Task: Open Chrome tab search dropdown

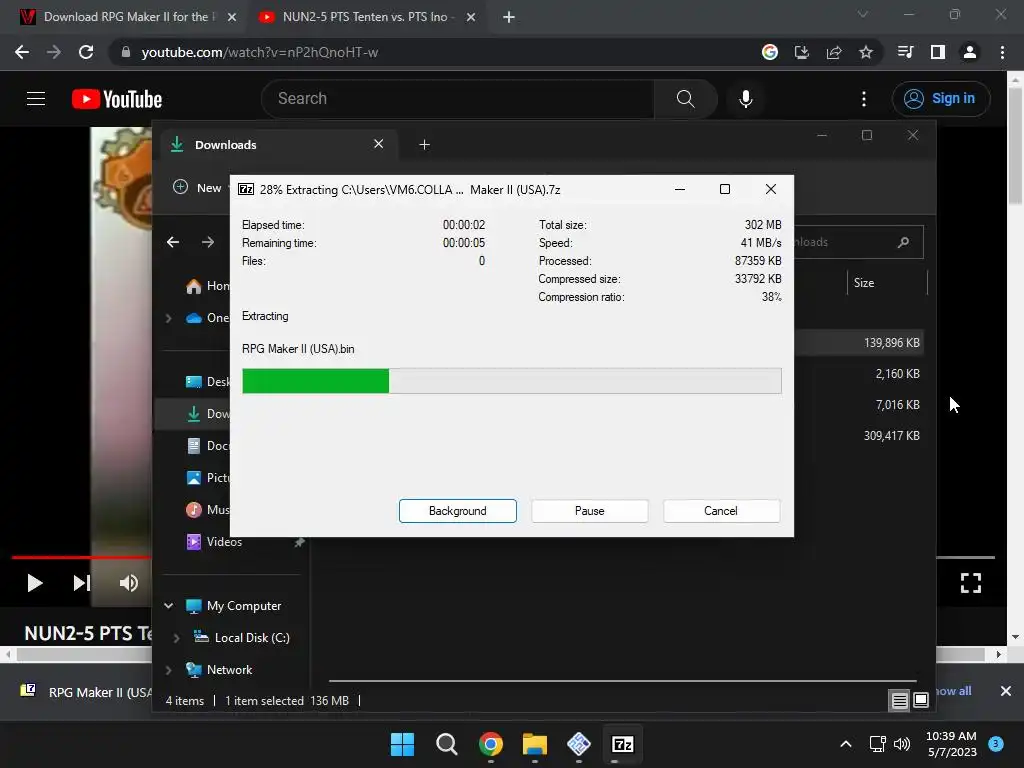Action: point(863,14)
